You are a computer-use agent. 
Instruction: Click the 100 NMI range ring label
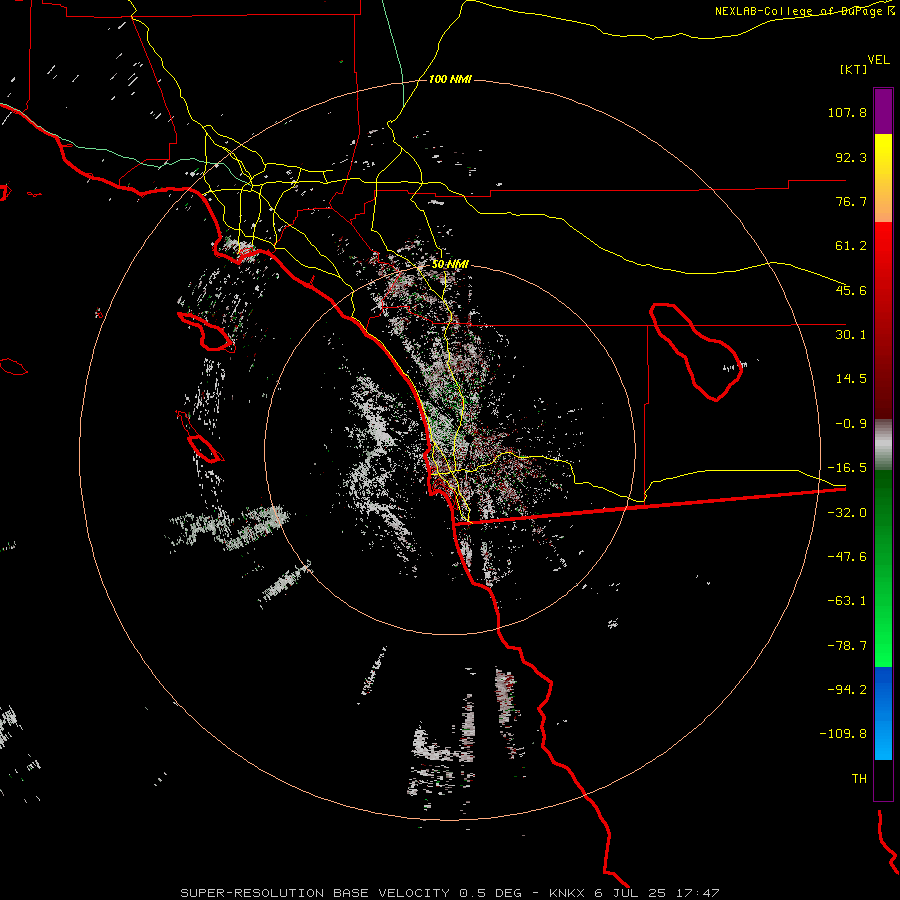[x=450, y=79]
